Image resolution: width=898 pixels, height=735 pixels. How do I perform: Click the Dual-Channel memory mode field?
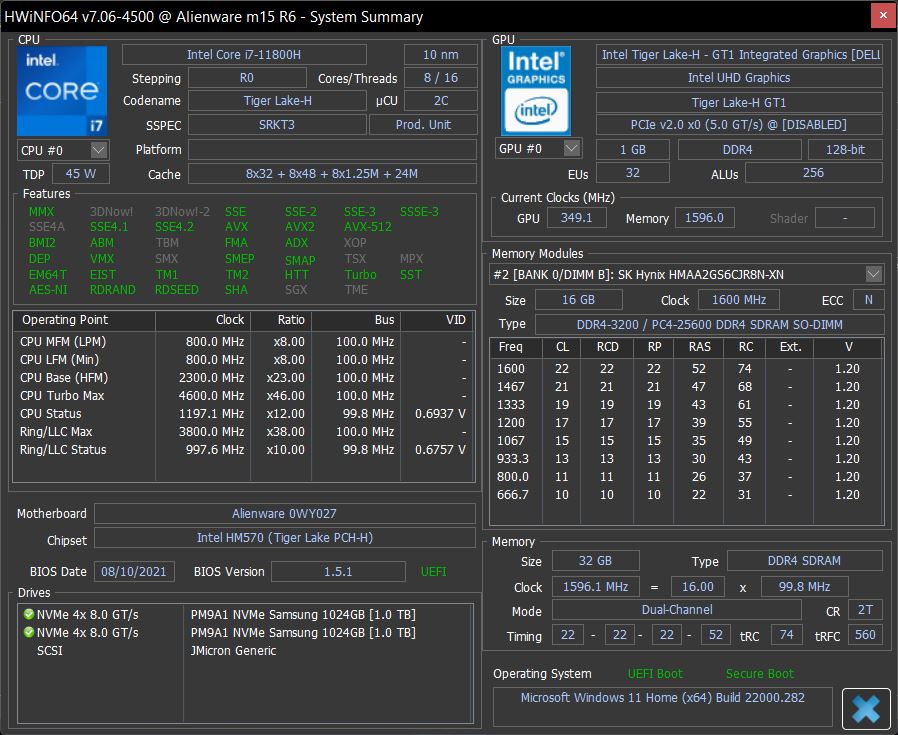click(676, 610)
